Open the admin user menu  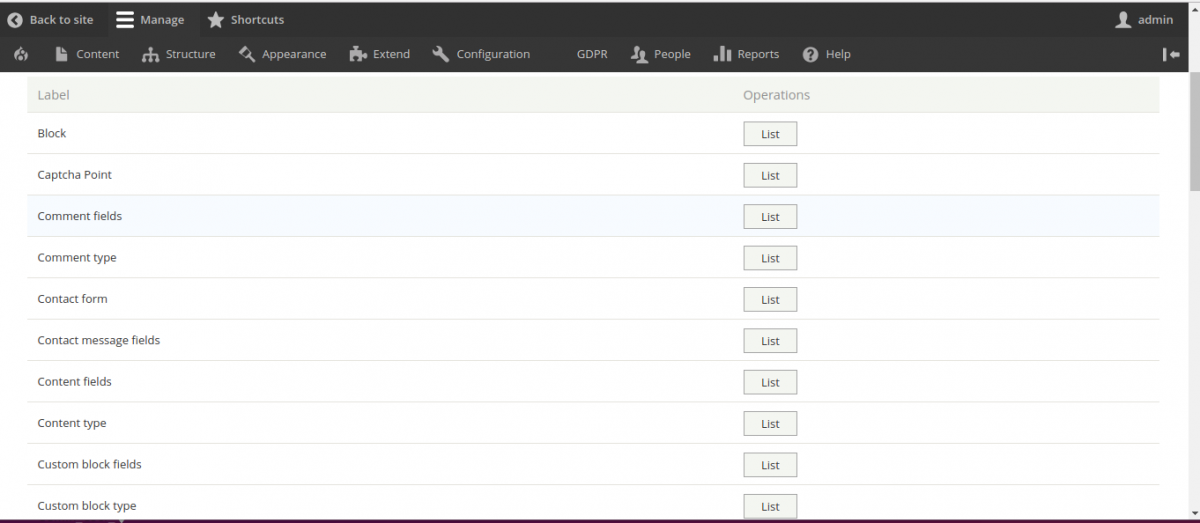tap(1144, 19)
